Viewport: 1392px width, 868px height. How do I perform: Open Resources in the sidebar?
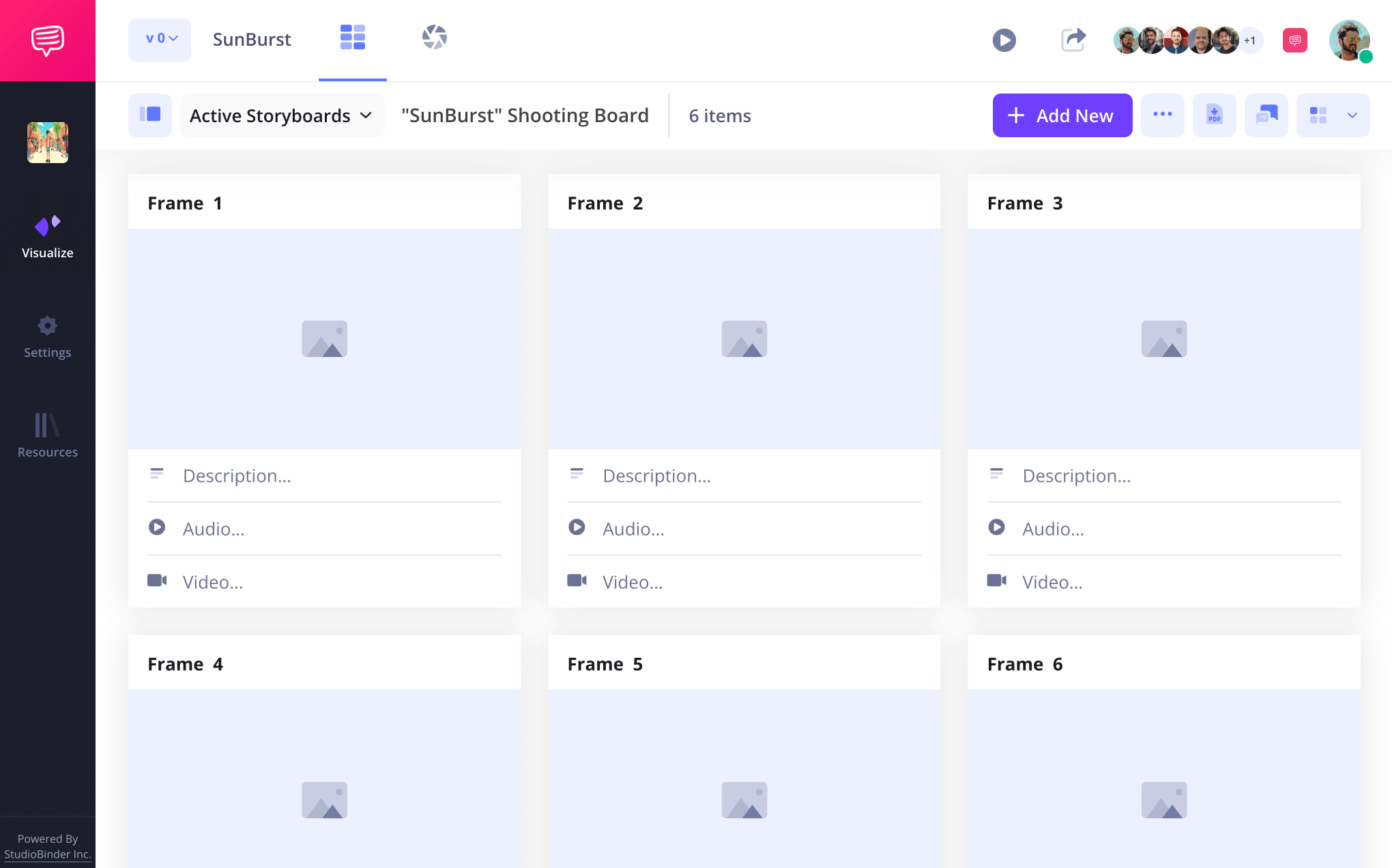pyautogui.click(x=47, y=435)
